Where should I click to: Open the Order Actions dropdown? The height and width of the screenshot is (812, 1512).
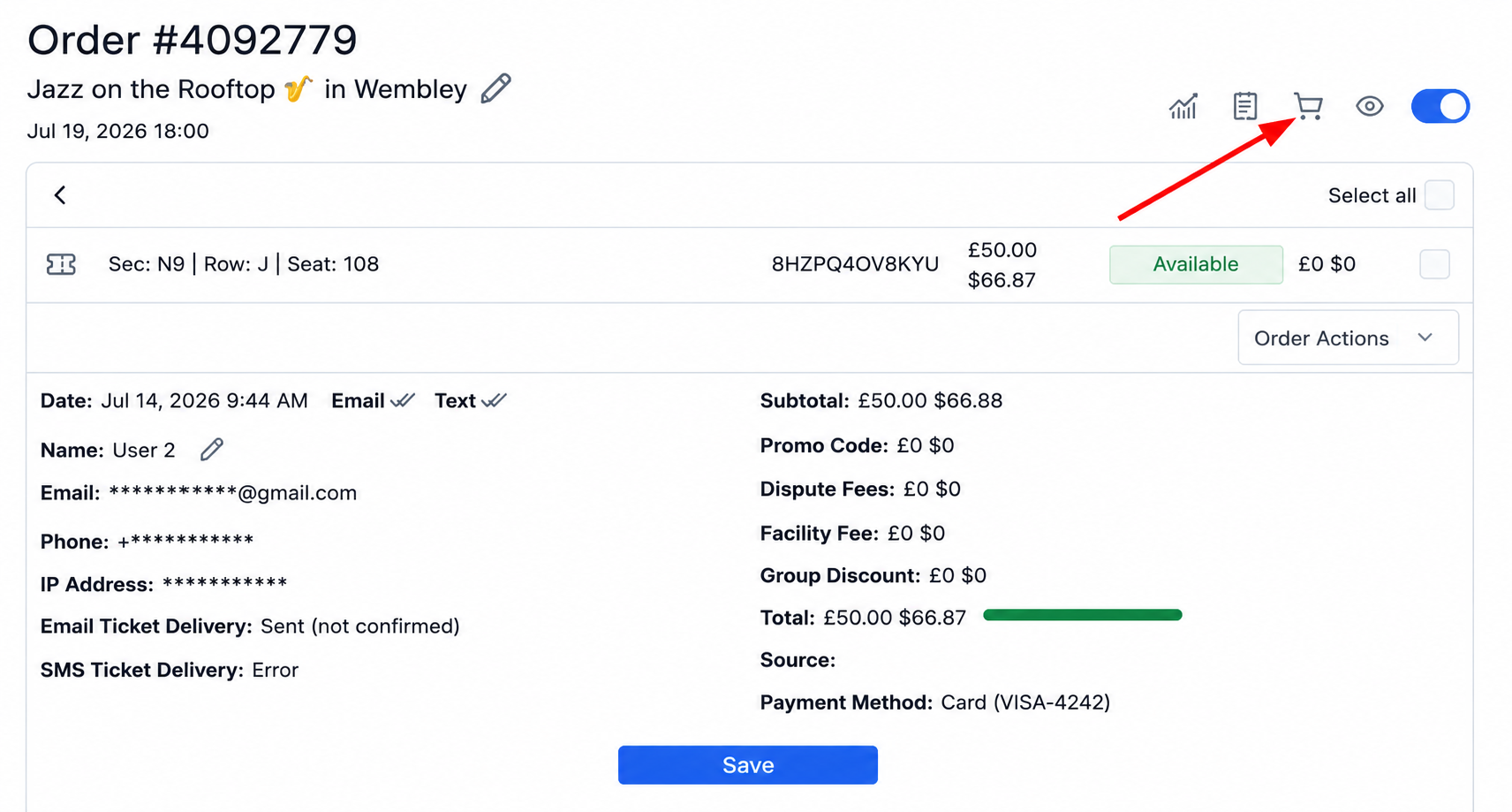1348,338
